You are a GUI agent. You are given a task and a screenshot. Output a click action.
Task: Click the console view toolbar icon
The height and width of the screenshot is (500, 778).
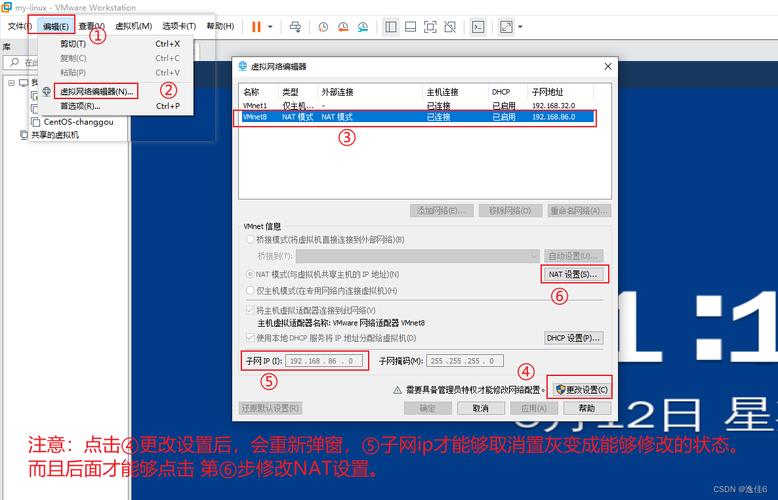click(478, 27)
